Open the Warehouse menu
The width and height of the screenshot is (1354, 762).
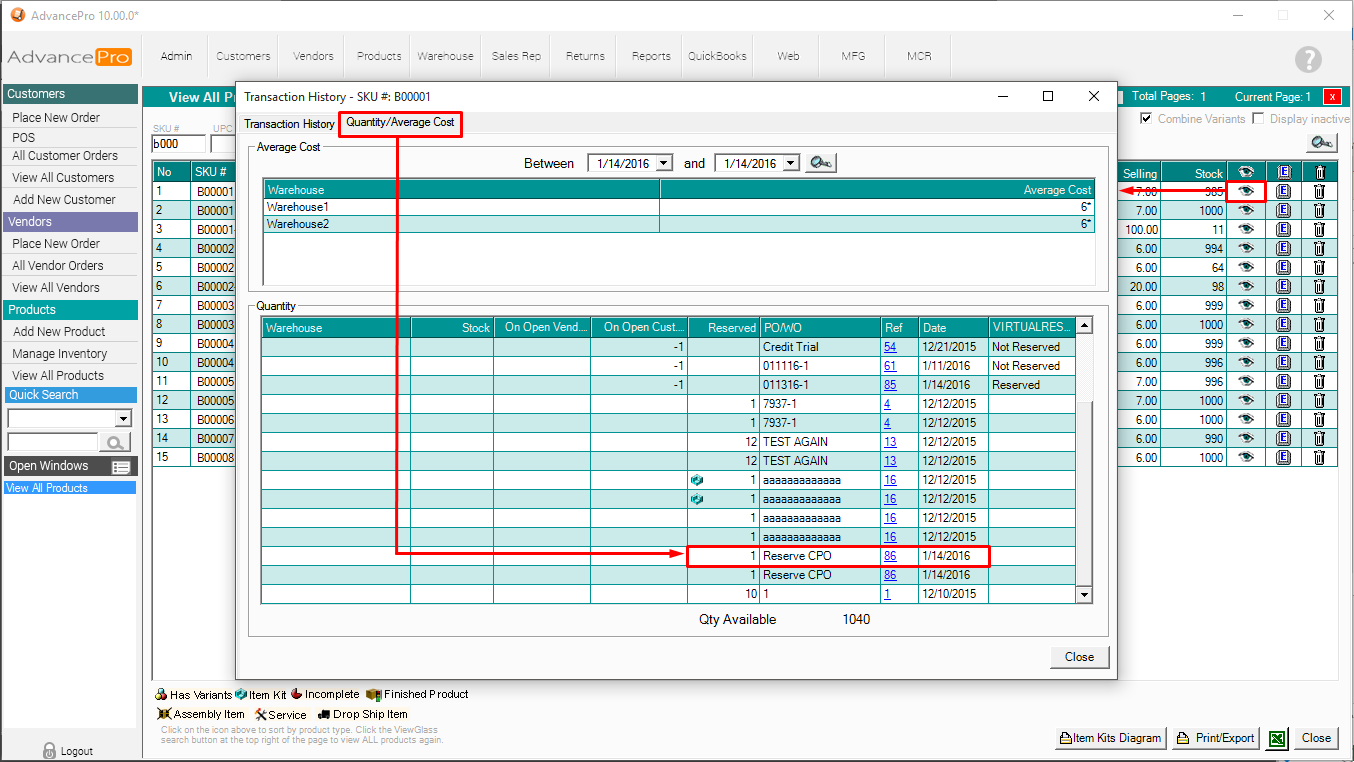tap(445, 56)
